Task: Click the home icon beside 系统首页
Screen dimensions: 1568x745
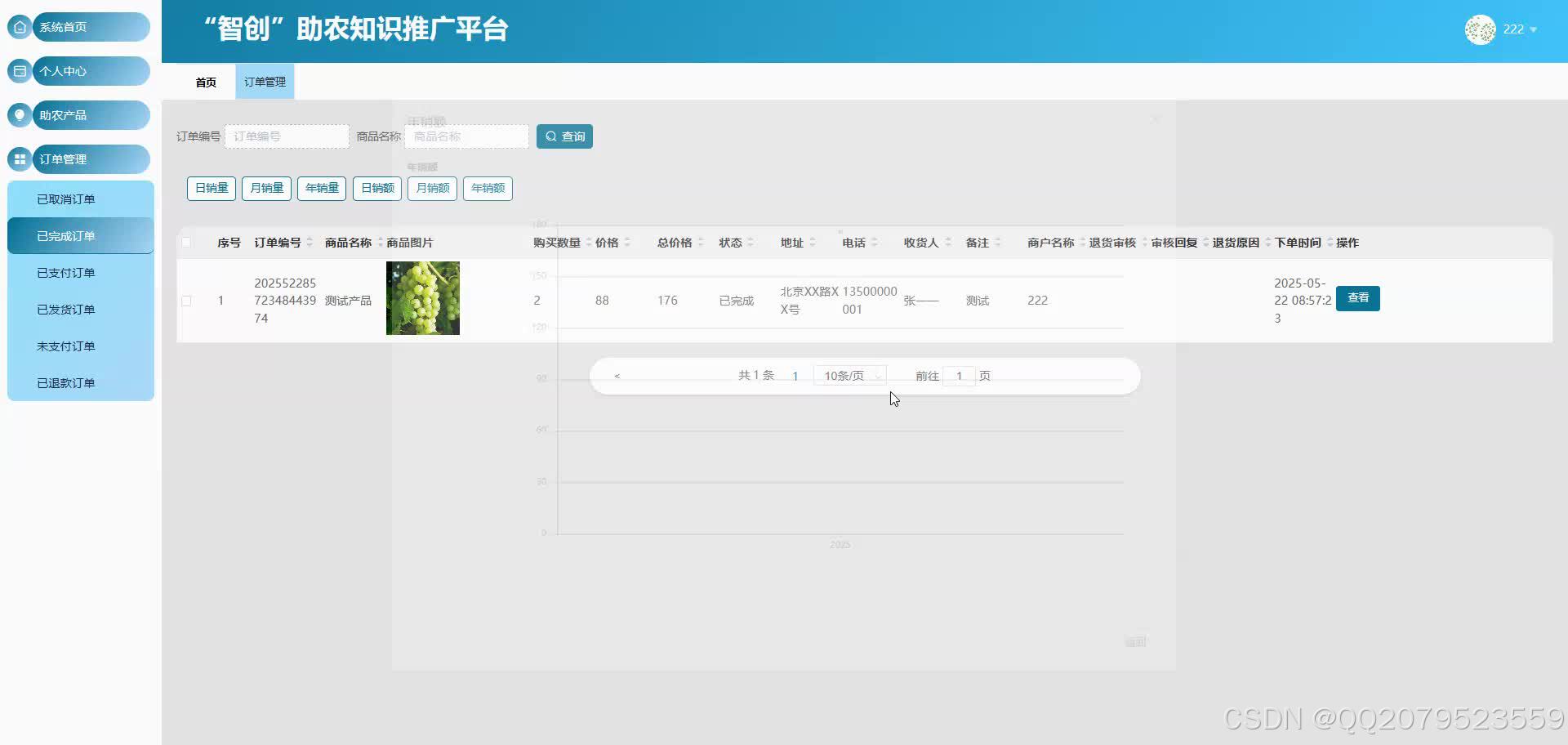Action: (20, 27)
